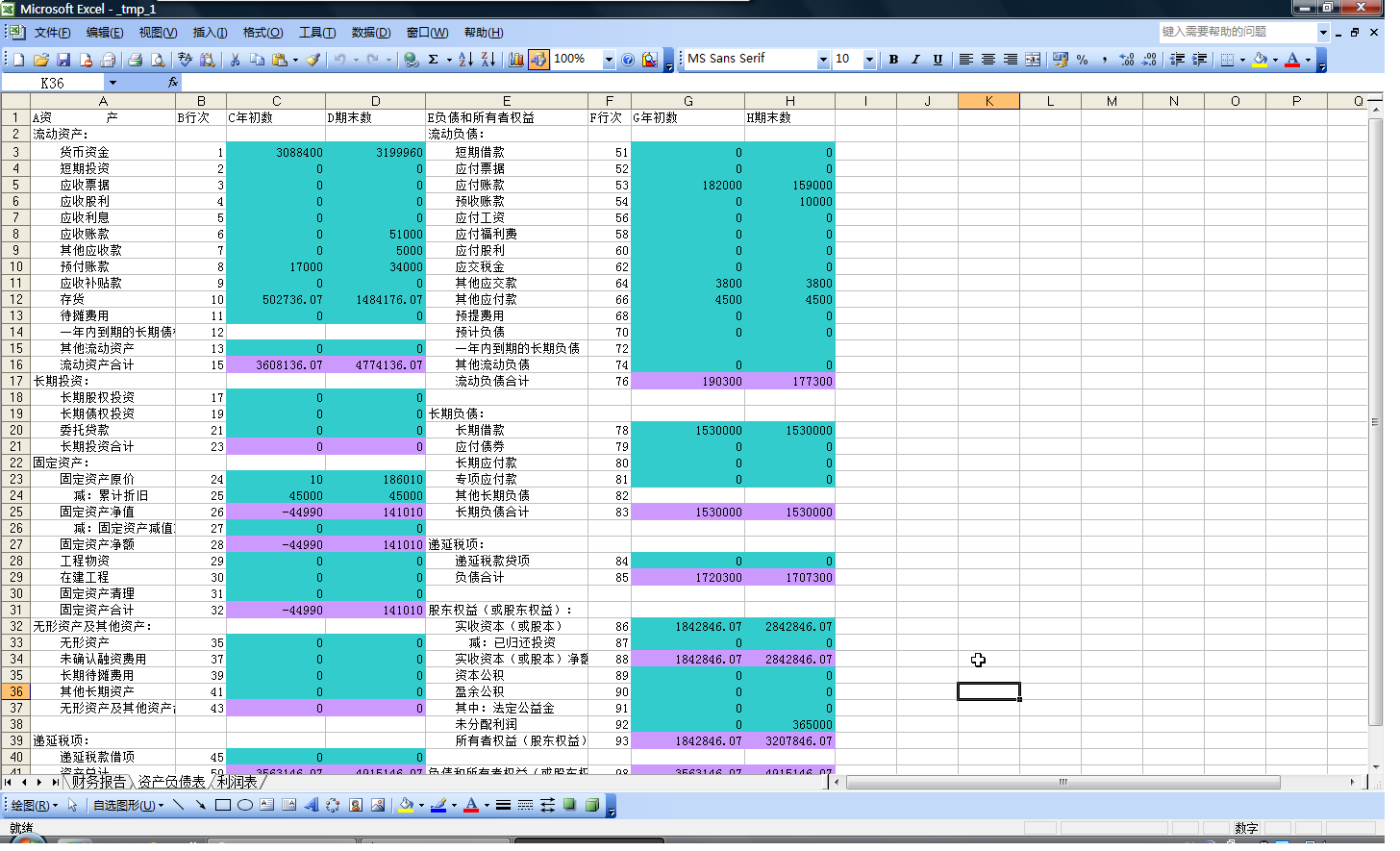Insert WordArt from the drawing toolbar

311,805
